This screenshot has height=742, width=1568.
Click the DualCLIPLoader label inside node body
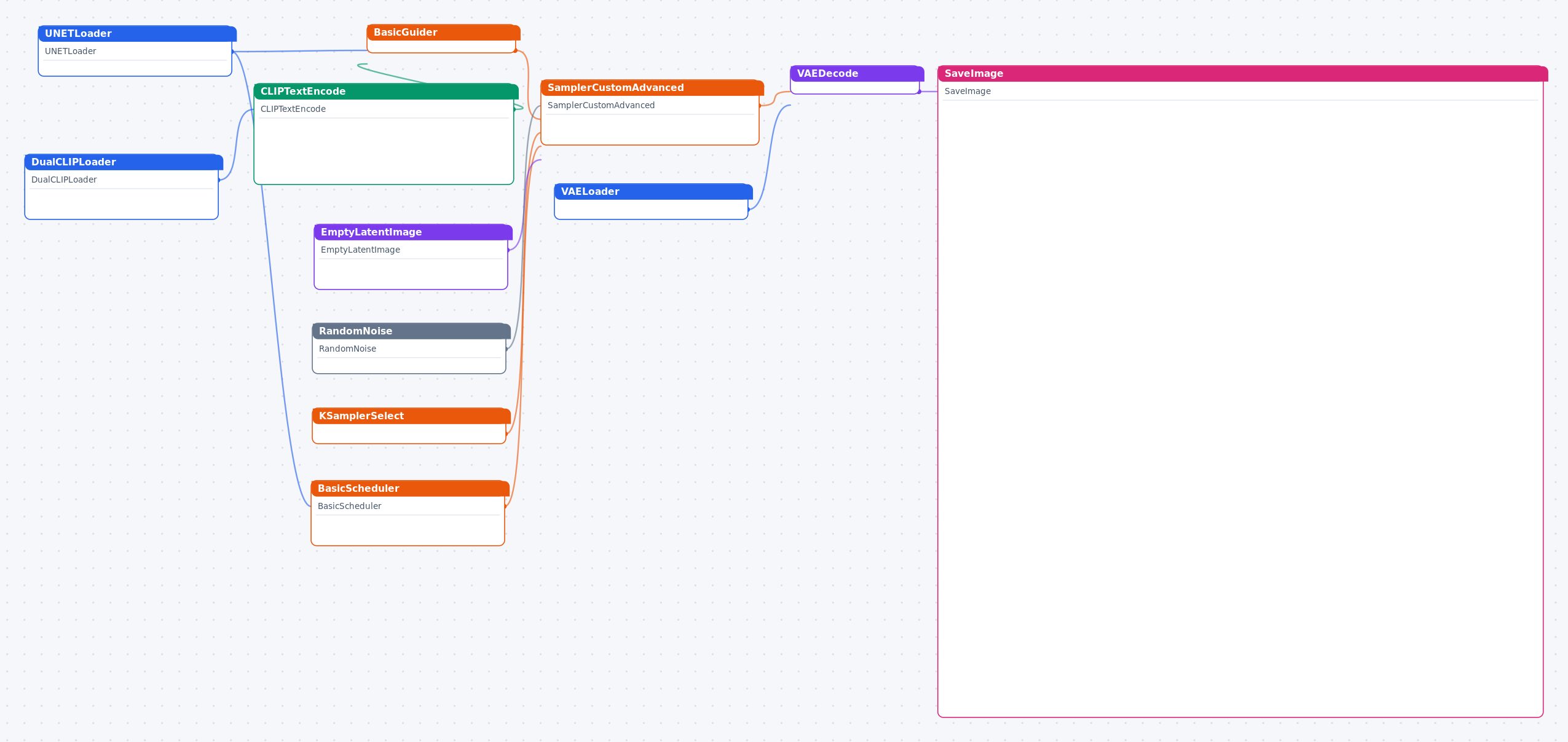click(x=64, y=180)
